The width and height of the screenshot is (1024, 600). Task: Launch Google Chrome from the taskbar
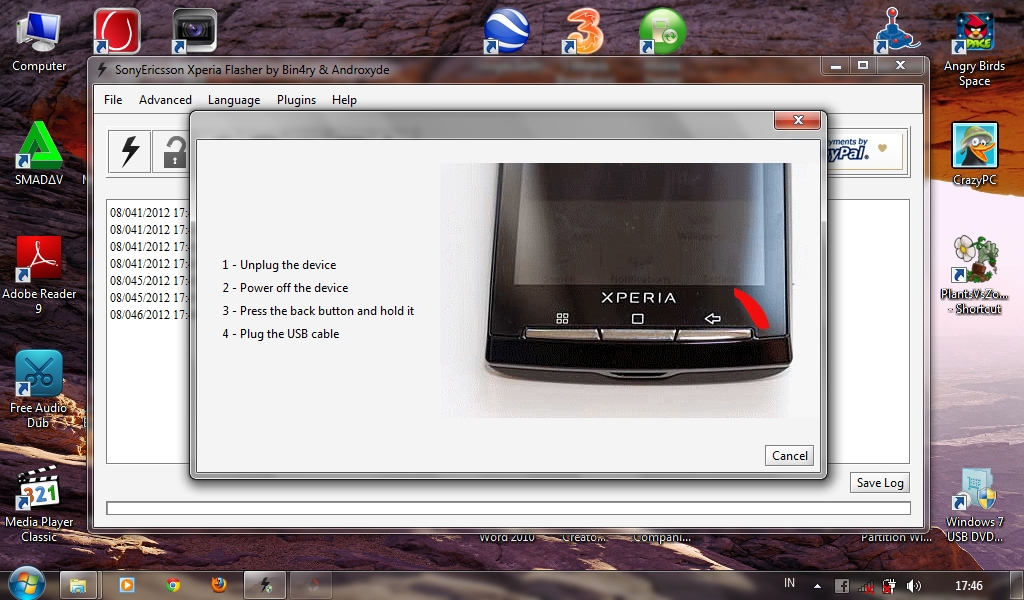pyautogui.click(x=173, y=586)
